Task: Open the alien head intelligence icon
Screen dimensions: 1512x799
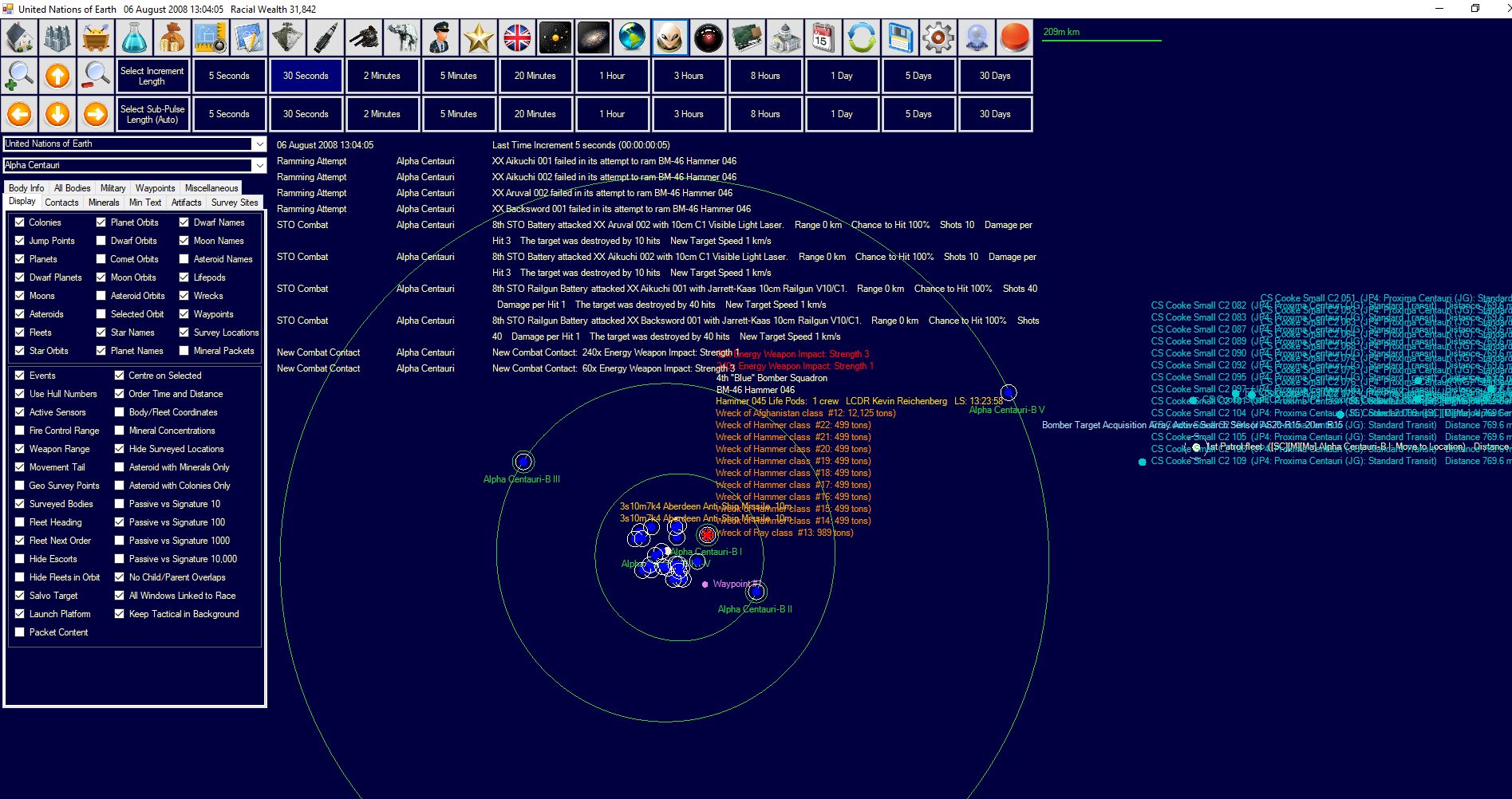Action: pyautogui.click(x=670, y=37)
